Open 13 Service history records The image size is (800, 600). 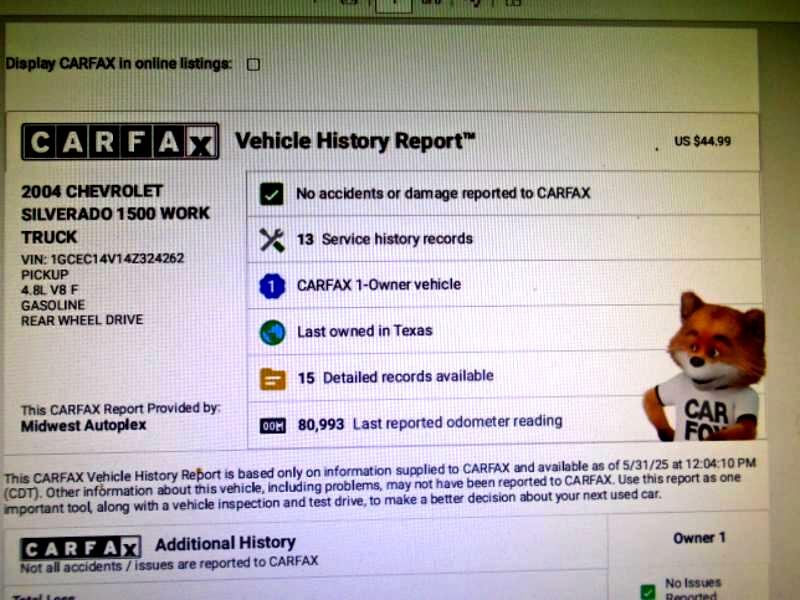pyautogui.click(x=503, y=239)
